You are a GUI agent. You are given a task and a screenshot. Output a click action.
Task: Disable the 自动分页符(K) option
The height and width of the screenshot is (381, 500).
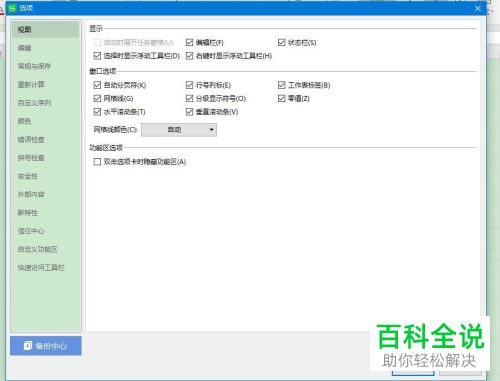point(97,85)
